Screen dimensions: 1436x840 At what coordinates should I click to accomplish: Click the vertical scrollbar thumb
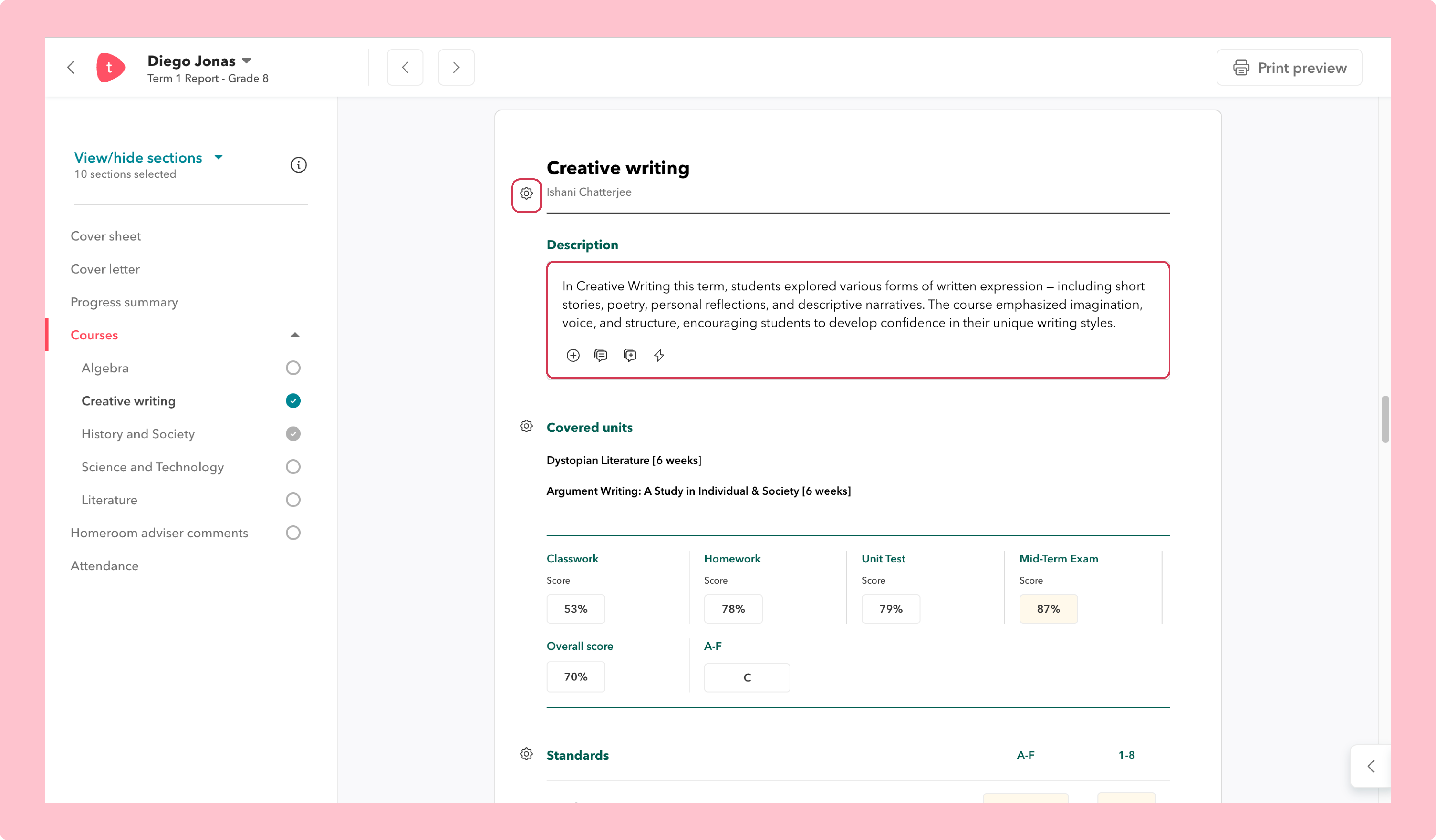point(1385,419)
